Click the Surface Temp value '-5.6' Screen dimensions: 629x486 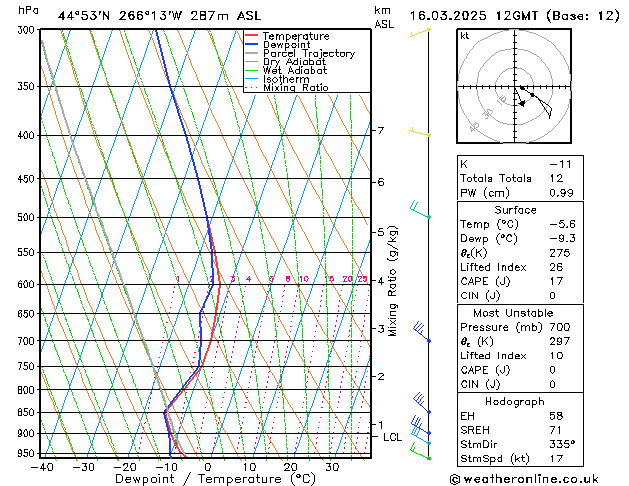(562, 224)
